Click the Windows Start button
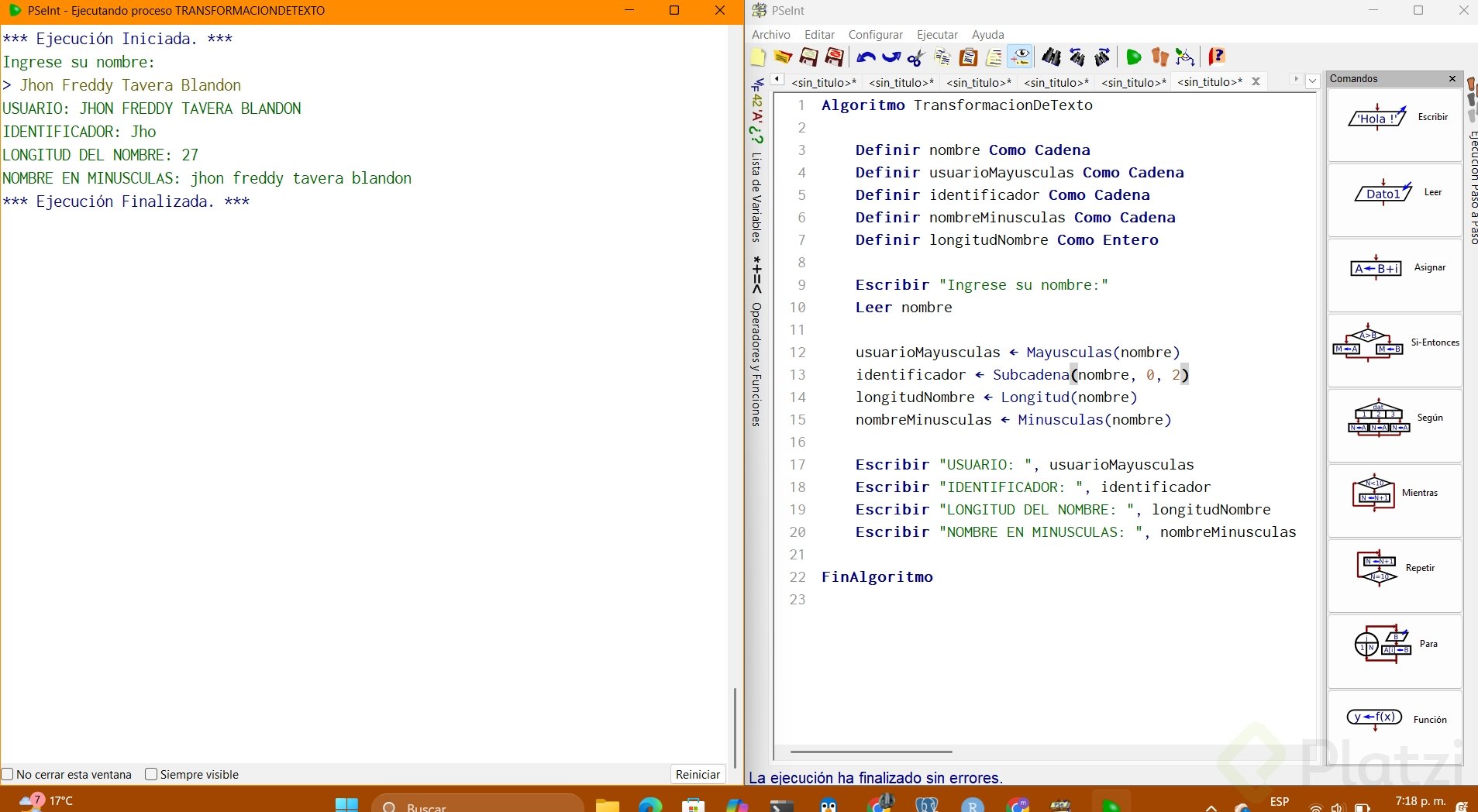 pyautogui.click(x=346, y=804)
